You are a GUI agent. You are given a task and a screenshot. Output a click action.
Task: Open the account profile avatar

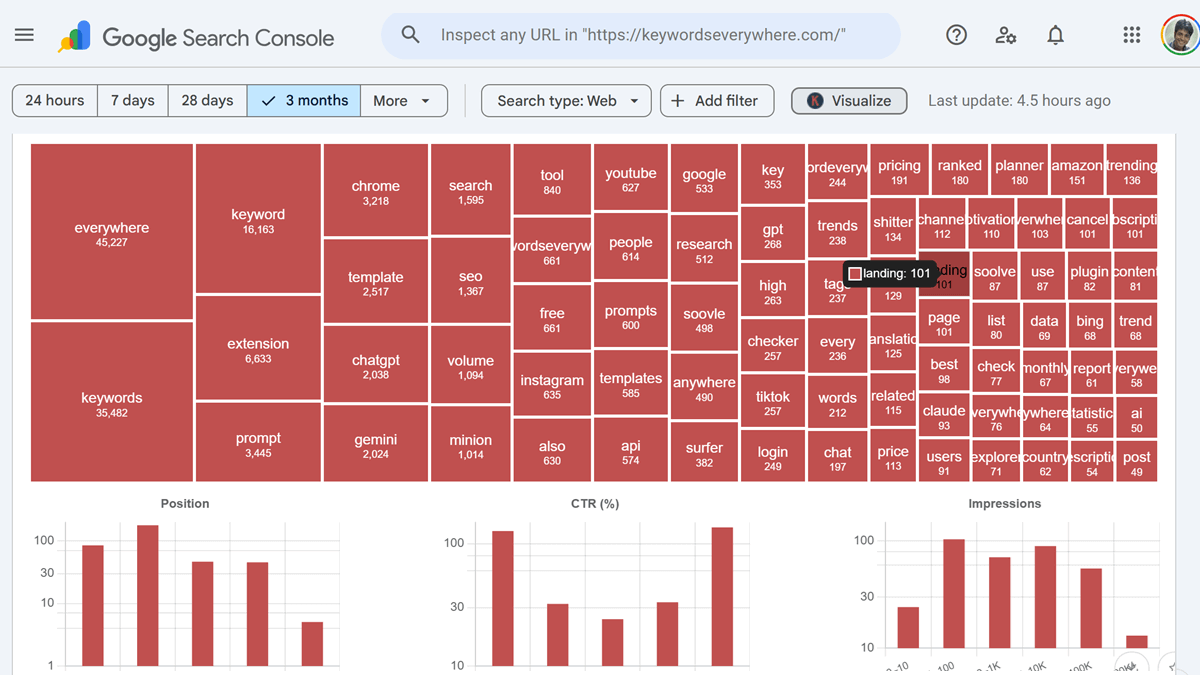click(1180, 35)
